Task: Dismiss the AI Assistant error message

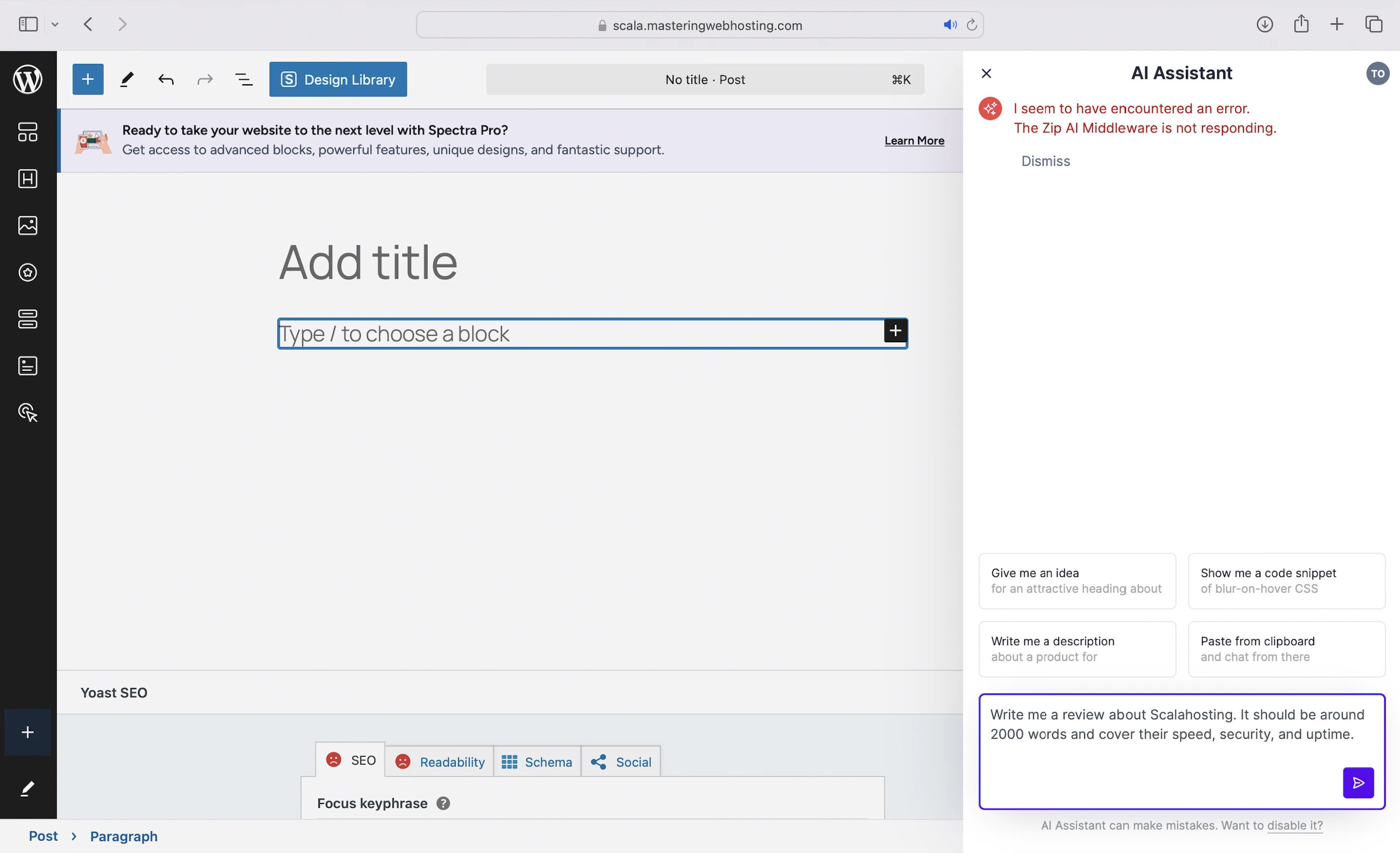Action: click(1045, 161)
